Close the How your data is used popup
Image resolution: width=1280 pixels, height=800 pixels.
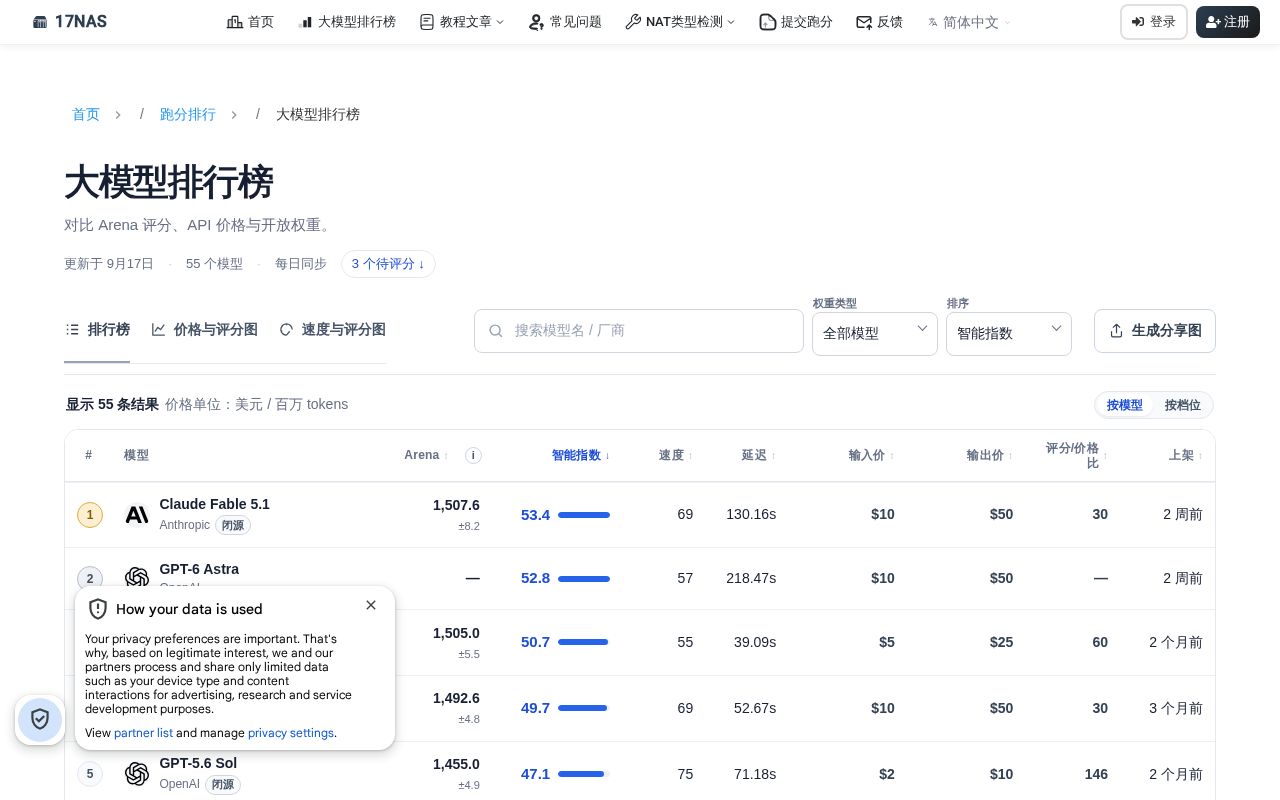click(x=371, y=605)
